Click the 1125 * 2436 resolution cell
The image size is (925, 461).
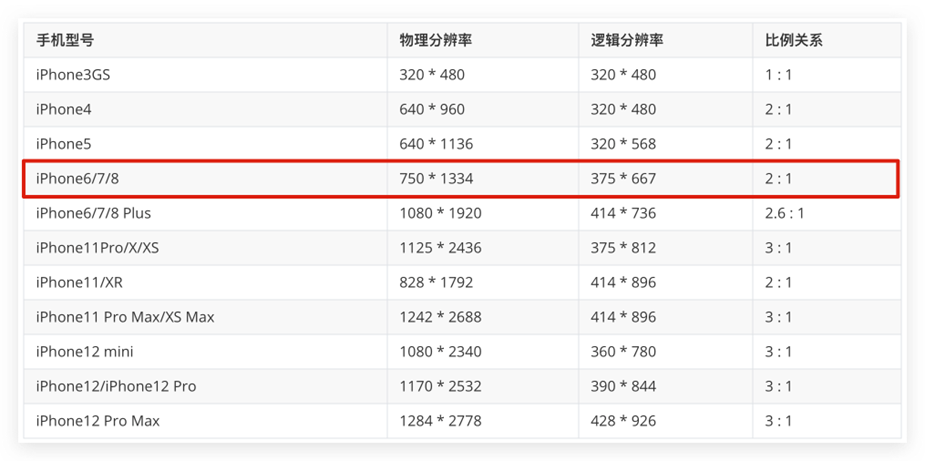(441, 248)
